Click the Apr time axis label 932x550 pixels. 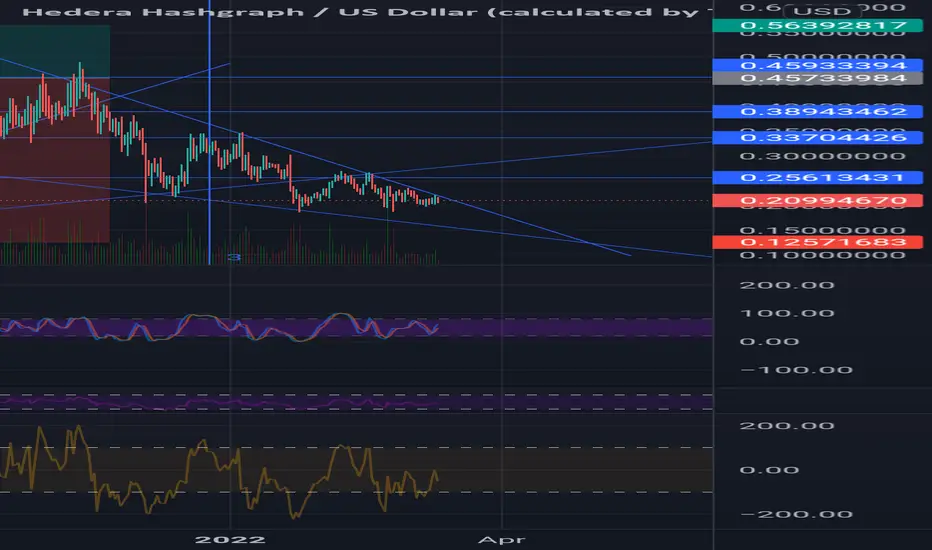[502, 540]
